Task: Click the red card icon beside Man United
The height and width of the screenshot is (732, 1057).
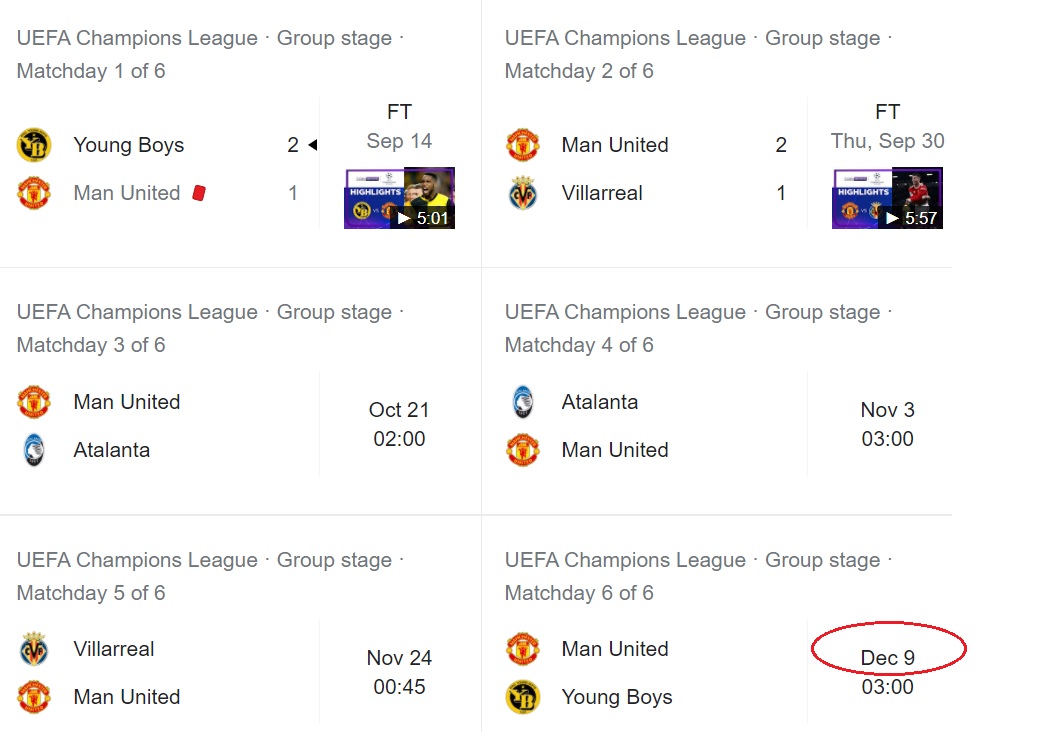Action: [x=199, y=193]
